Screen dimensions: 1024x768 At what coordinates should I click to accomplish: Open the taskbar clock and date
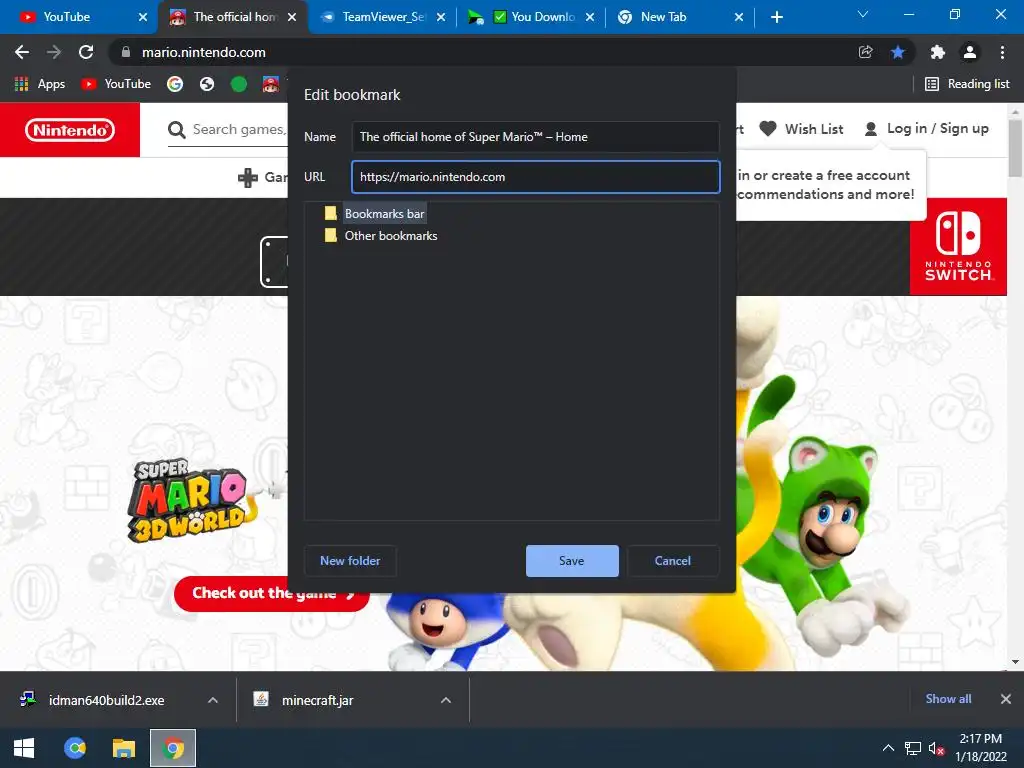(x=981, y=748)
